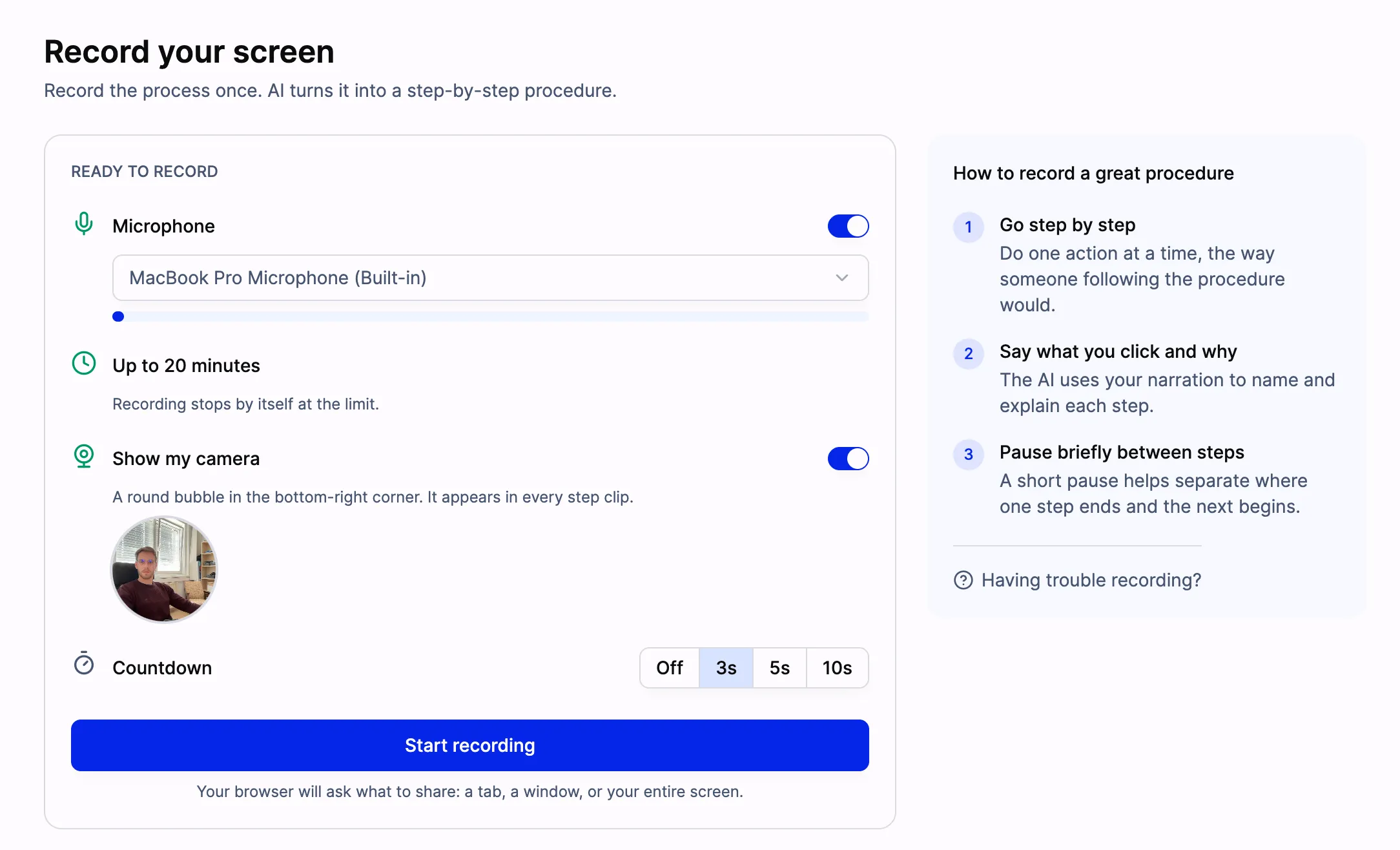Click the Record your screen heading
The height and width of the screenshot is (850, 1400).
pyautogui.click(x=189, y=52)
